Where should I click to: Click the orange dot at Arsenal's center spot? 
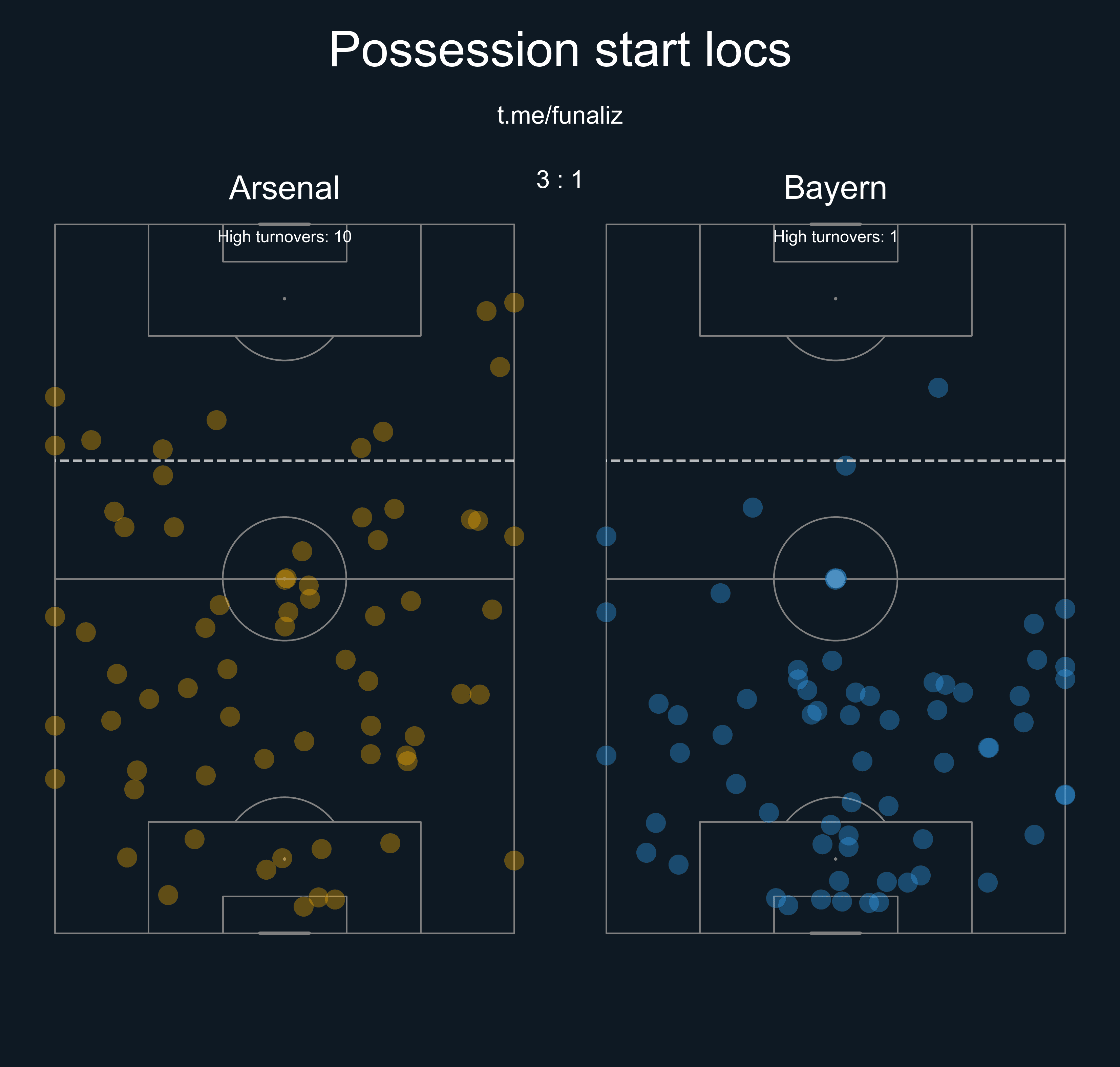point(286,579)
